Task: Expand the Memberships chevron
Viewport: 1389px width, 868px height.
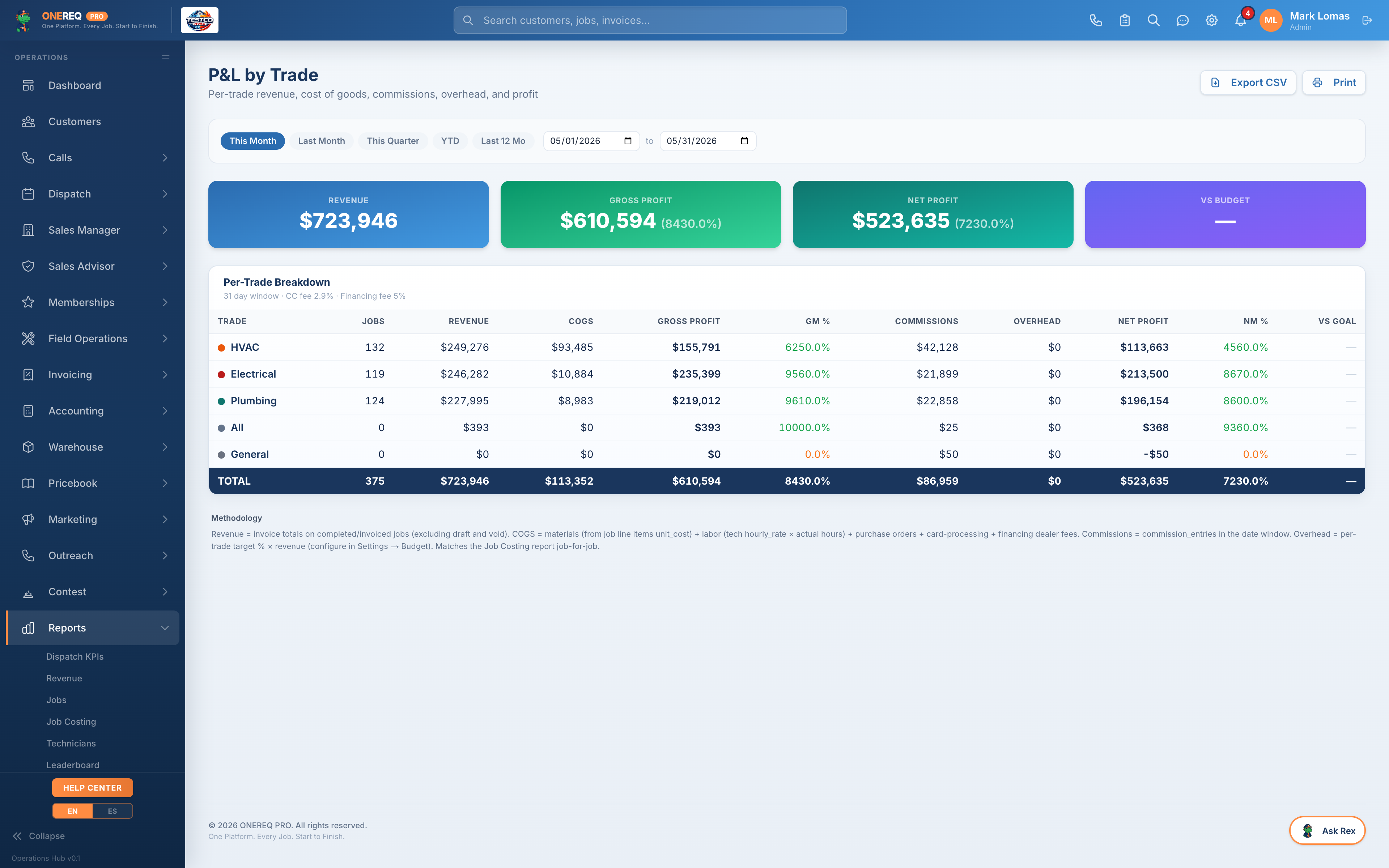Action: (165, 303)
